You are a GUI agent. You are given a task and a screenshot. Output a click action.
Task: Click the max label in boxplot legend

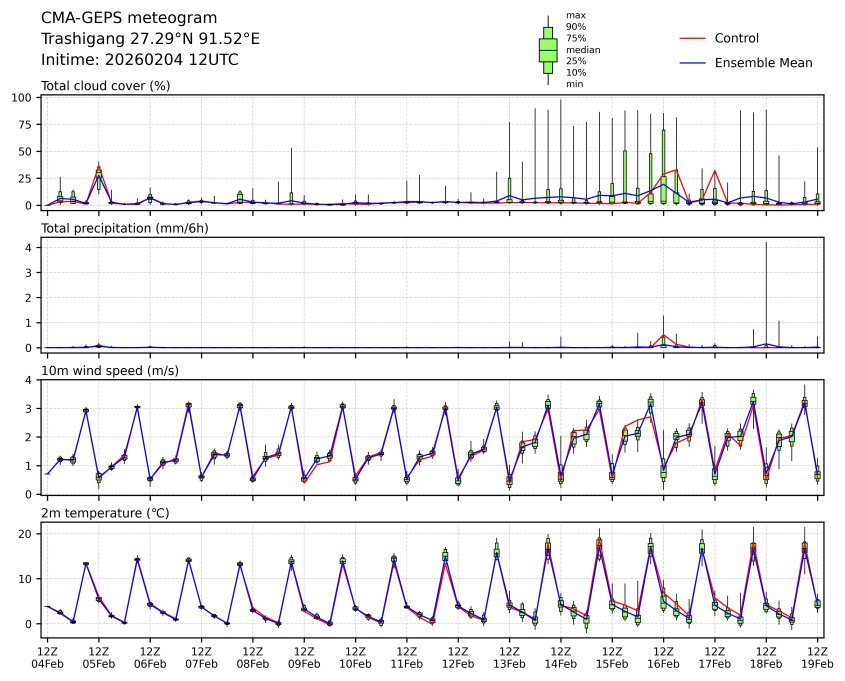pos(574,15)
